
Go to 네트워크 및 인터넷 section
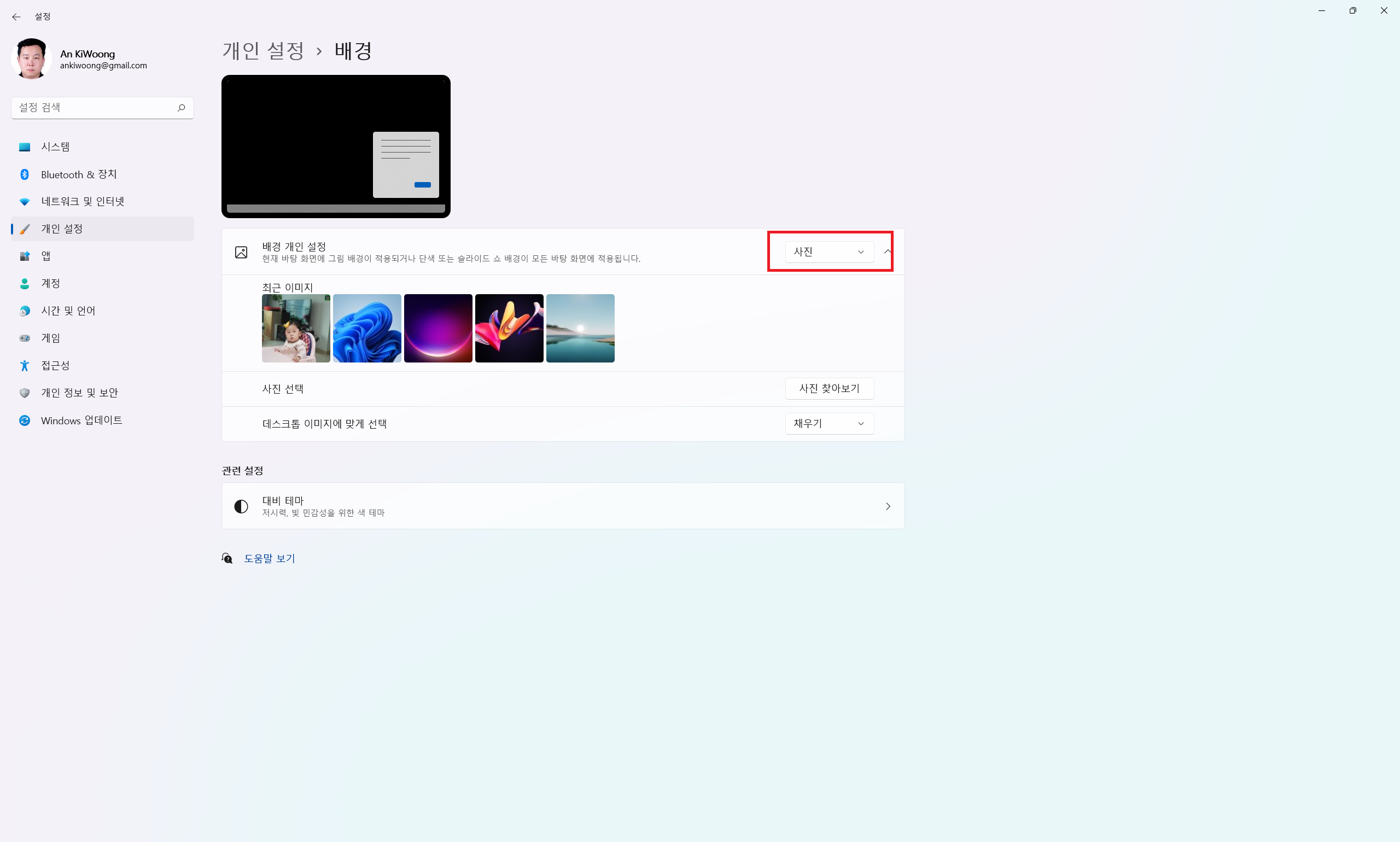(x=82, y=201)
